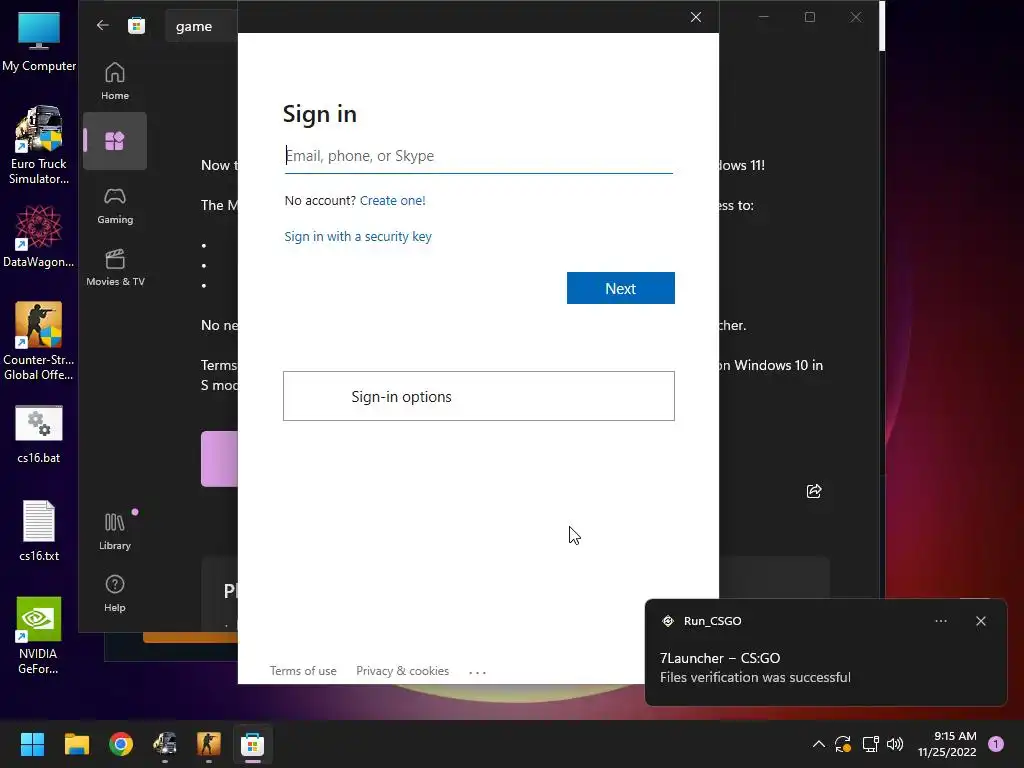The height and width of the screenshot is (768, 1024).
Task: Select DataWagon desktop shortcut
Action: coord(39,236)
